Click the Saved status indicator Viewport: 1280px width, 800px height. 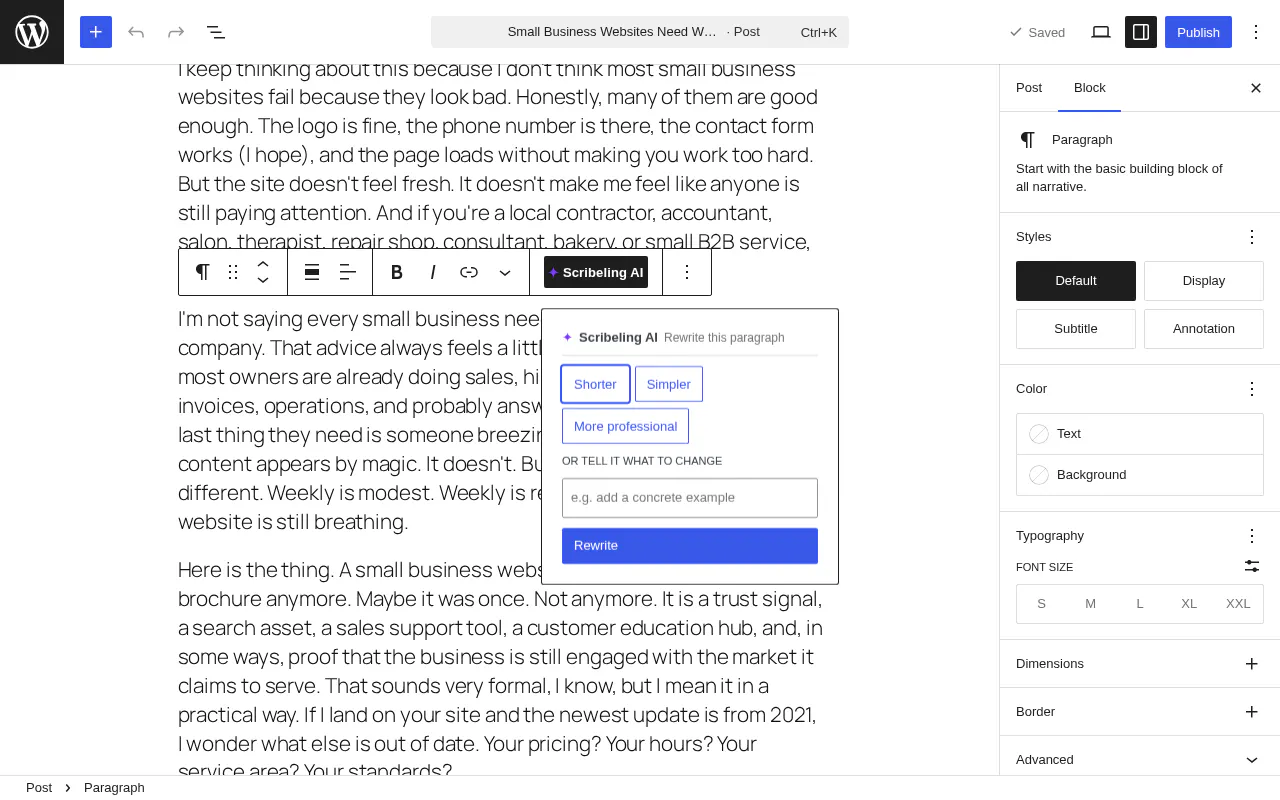(1037, 32)
